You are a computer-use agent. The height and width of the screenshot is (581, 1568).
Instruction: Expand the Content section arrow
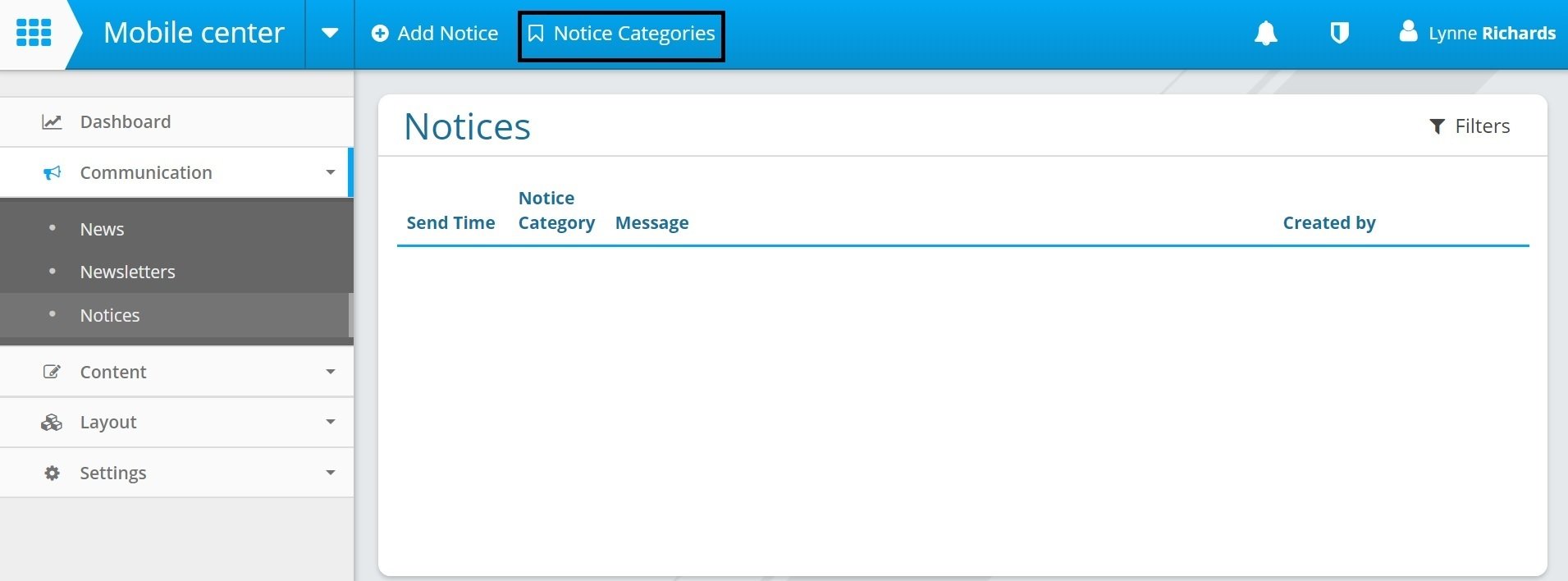[331, 372]
